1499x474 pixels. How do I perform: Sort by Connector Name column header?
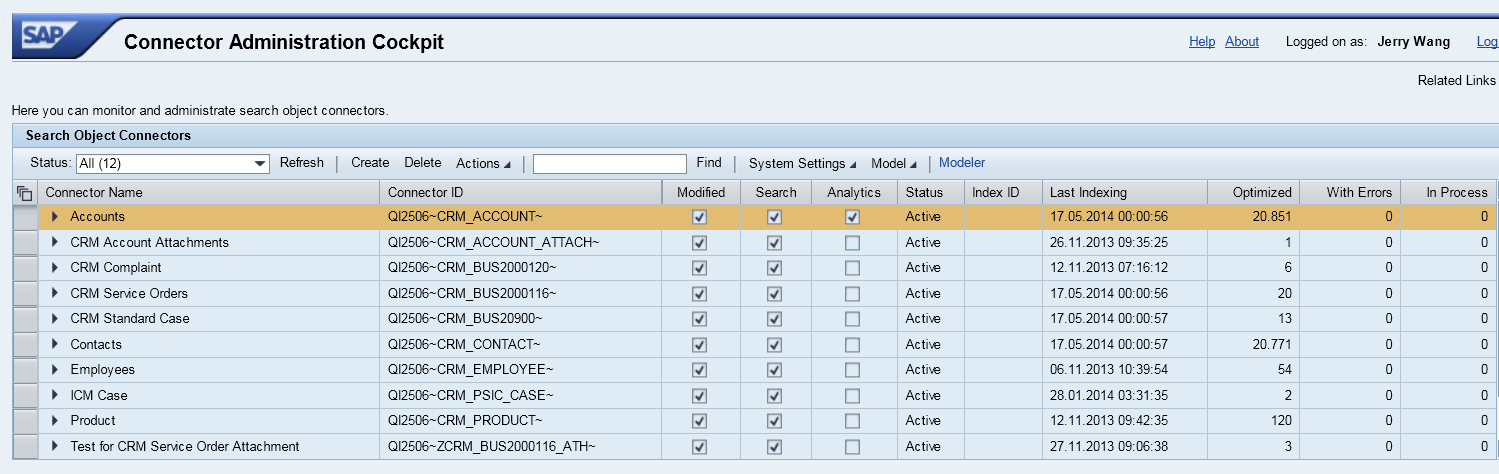tap(210, 193)
